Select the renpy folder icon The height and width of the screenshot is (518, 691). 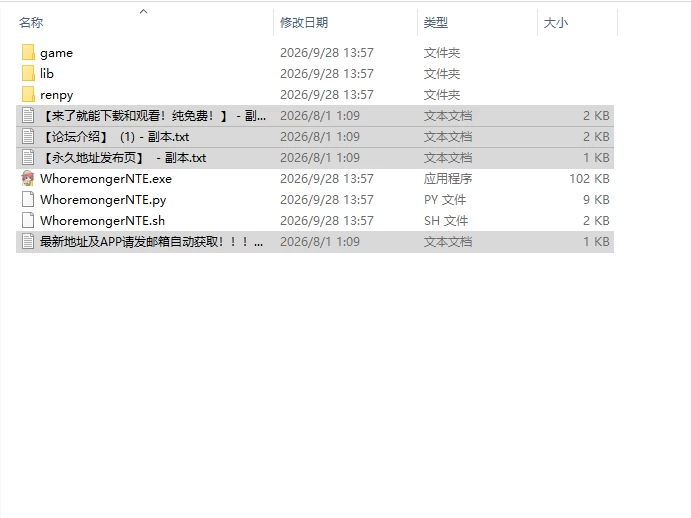pos(28,94)
